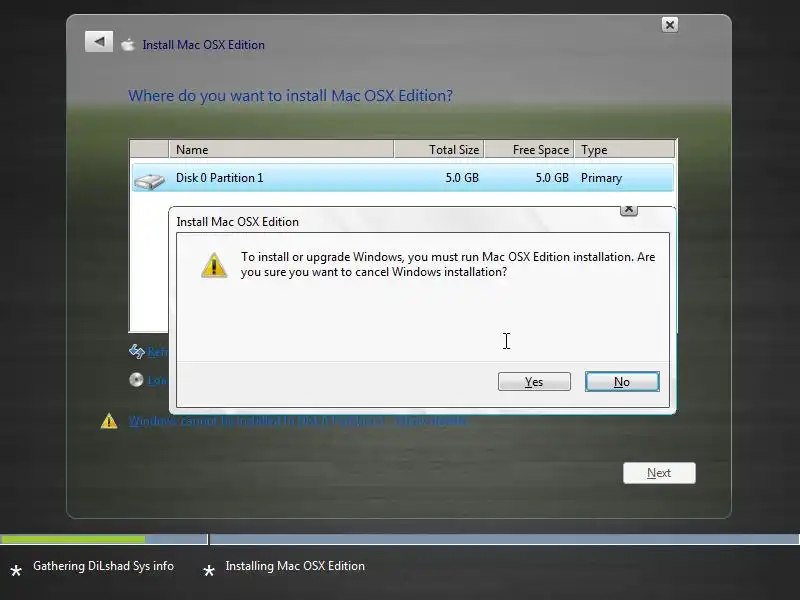
Task: Click the Next button
Action: click(659, 473)
